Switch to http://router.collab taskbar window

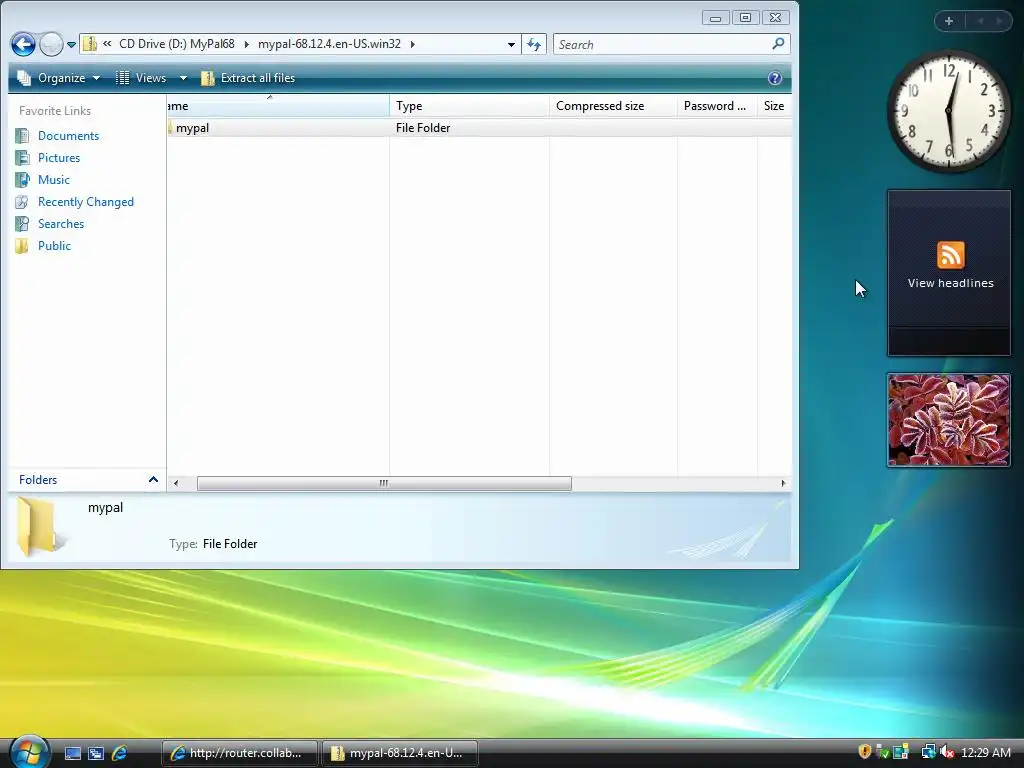(x=240, y=753)
